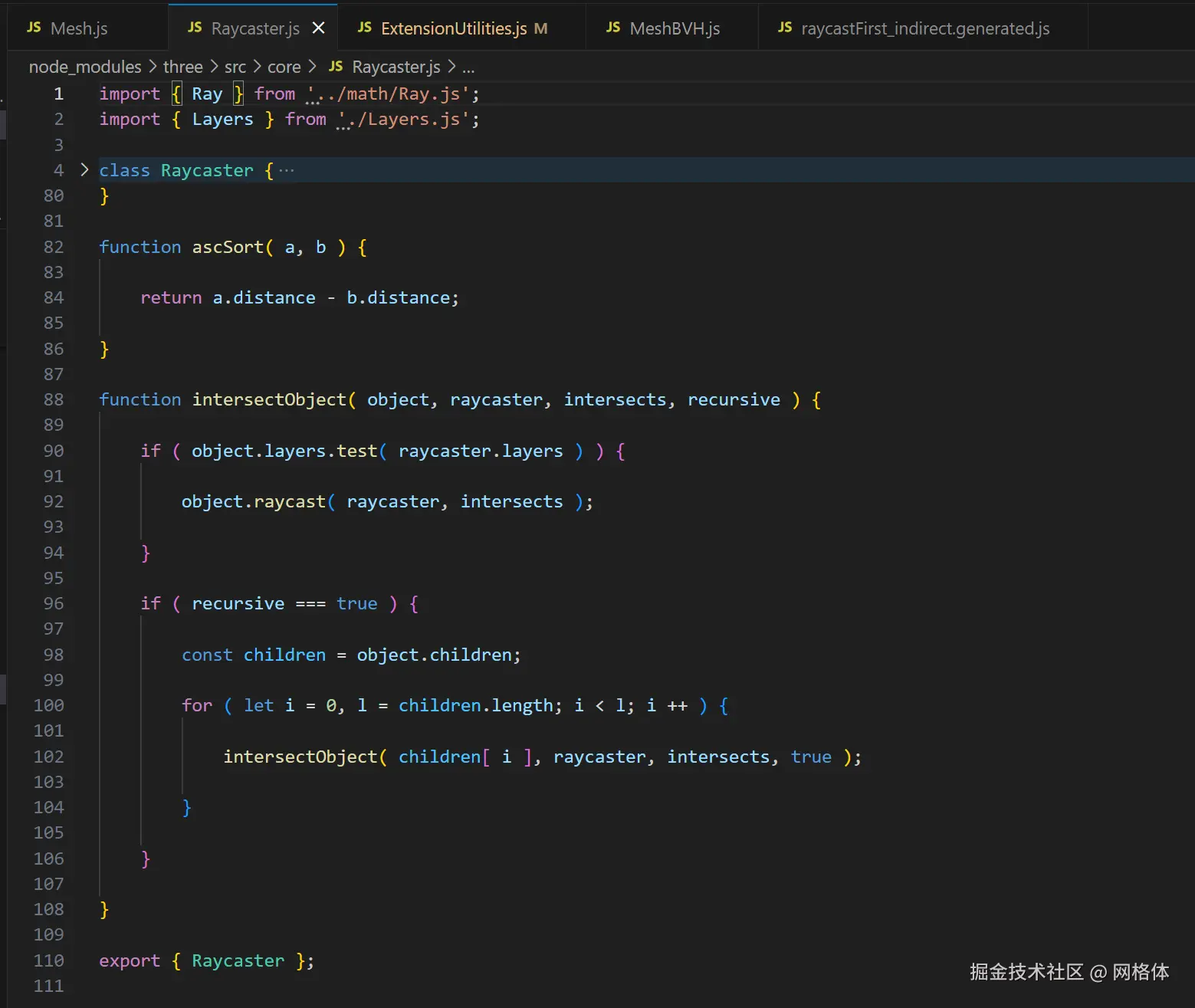Click the M modified badge on ExtensionUtilities.js

tap(541, 28)
